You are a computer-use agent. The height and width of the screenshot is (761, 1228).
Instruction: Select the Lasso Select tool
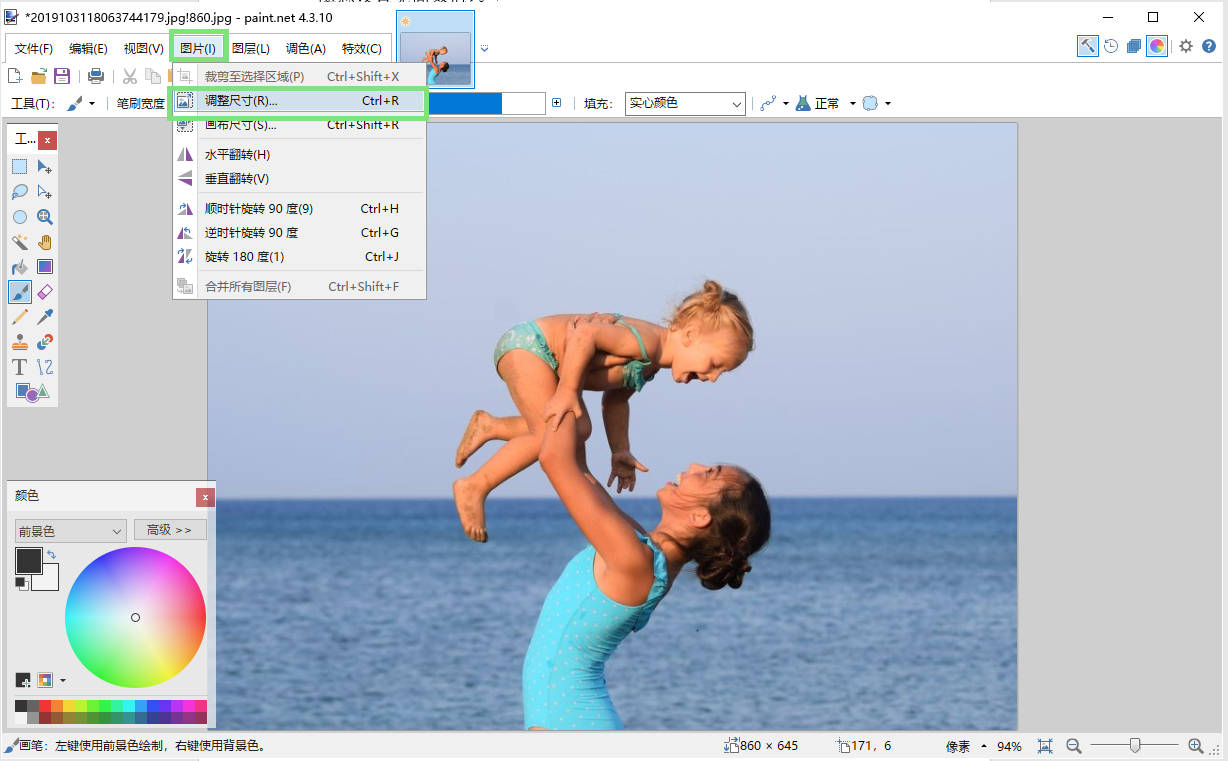click(x=20, y=192)
